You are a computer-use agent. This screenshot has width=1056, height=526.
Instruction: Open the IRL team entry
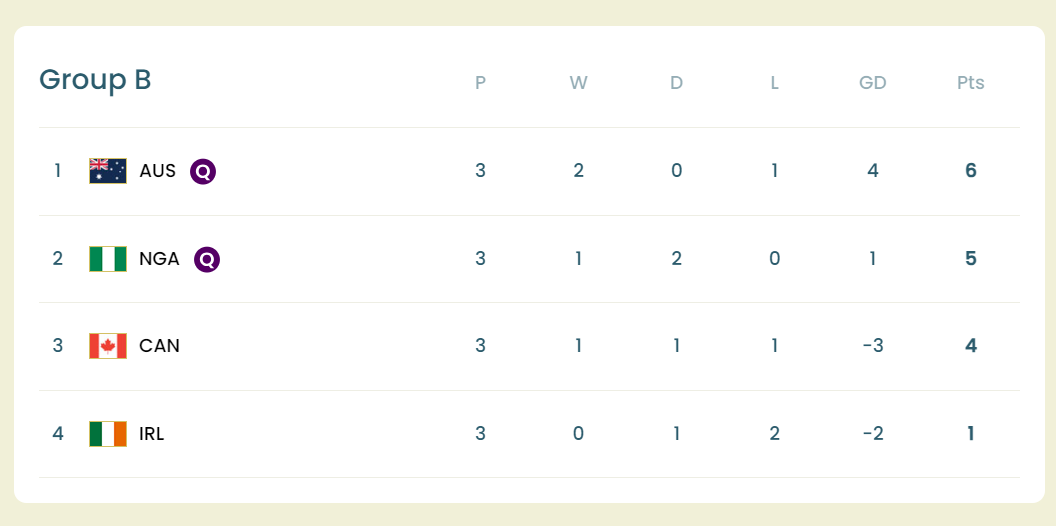coord(152,434)
